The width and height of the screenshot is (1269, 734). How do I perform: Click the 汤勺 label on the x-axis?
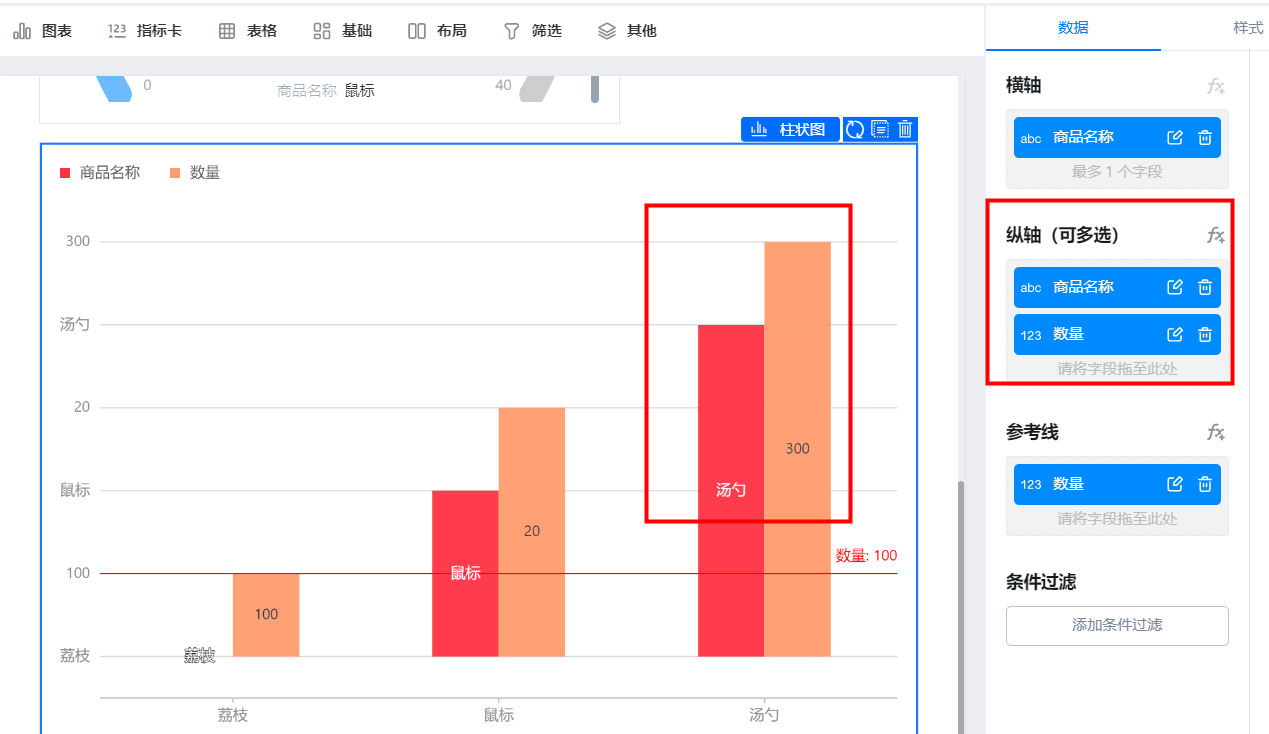click(764, 715)
